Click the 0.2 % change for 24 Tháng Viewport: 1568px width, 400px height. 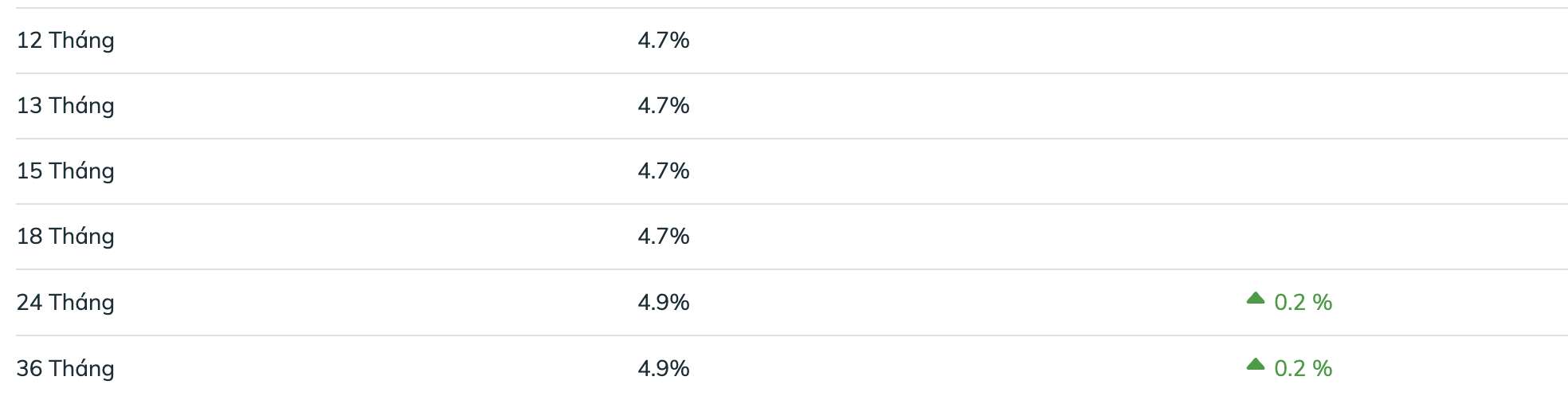click(1303, 302)
